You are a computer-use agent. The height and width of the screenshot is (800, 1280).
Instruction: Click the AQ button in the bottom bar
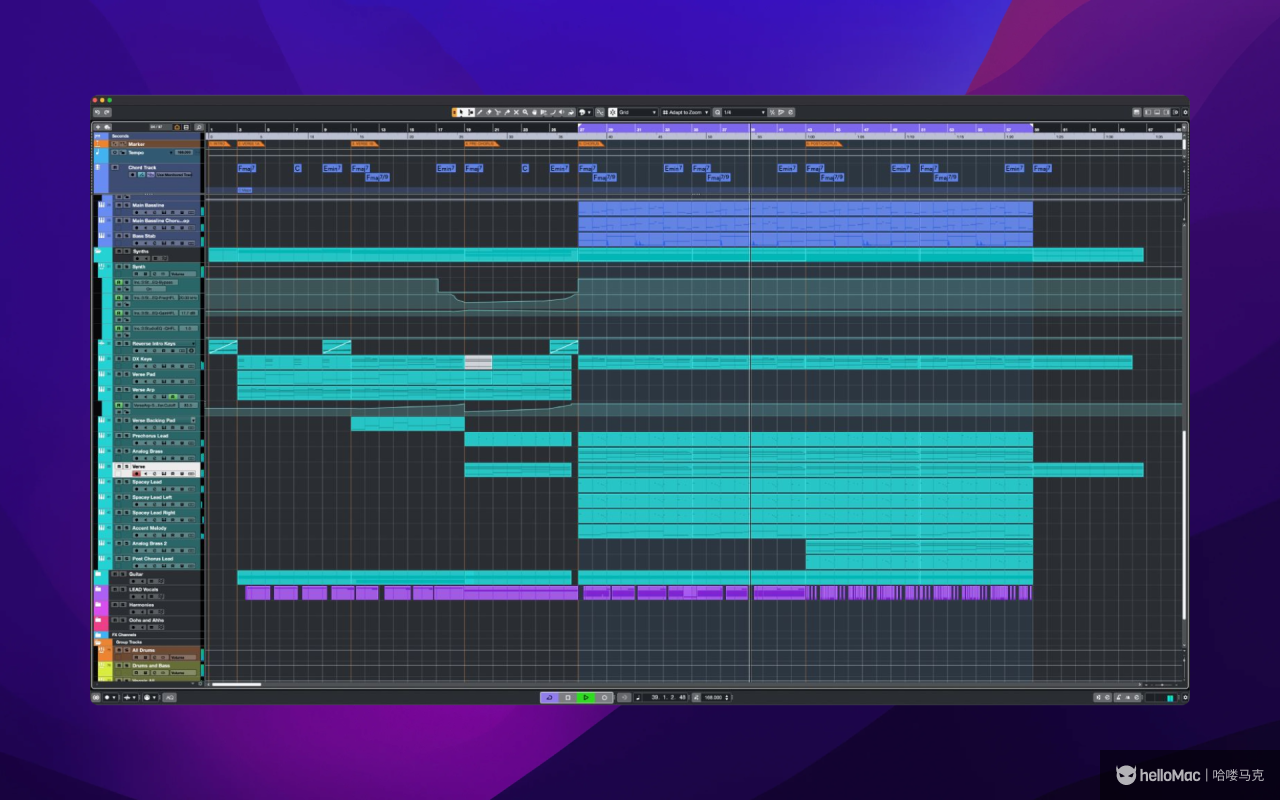pyautogui.click(x=169, y=697)
